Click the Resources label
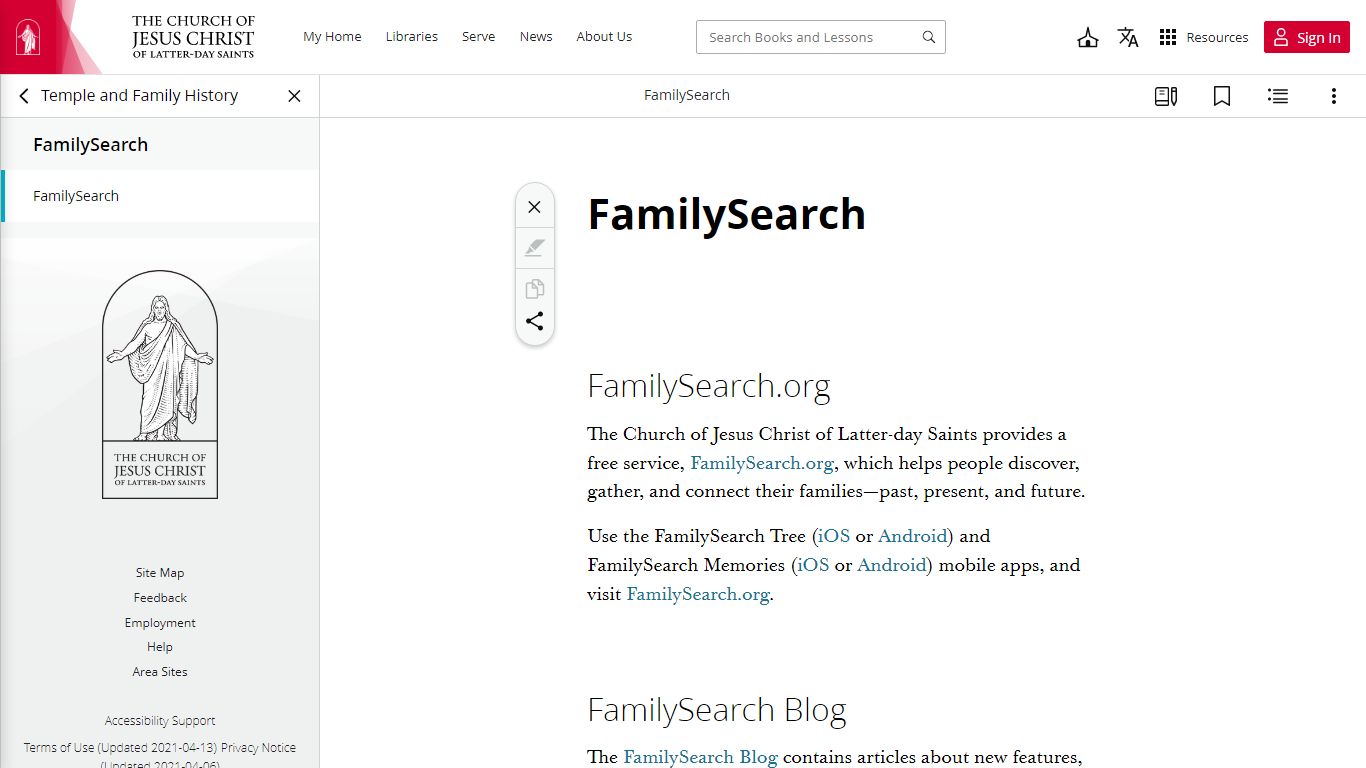Screen dimensions: 1366x768 click(1217, 38)
